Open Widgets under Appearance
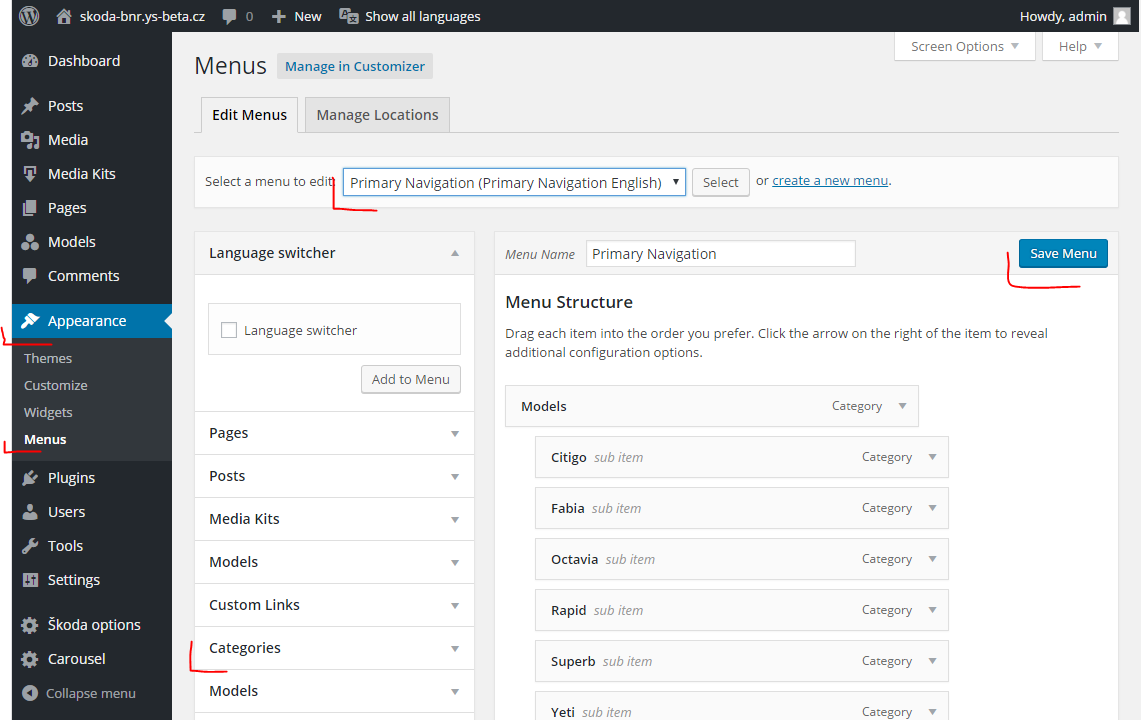Image resolution: width=1141 pixels, height=720 pixels. pos(48,412)
